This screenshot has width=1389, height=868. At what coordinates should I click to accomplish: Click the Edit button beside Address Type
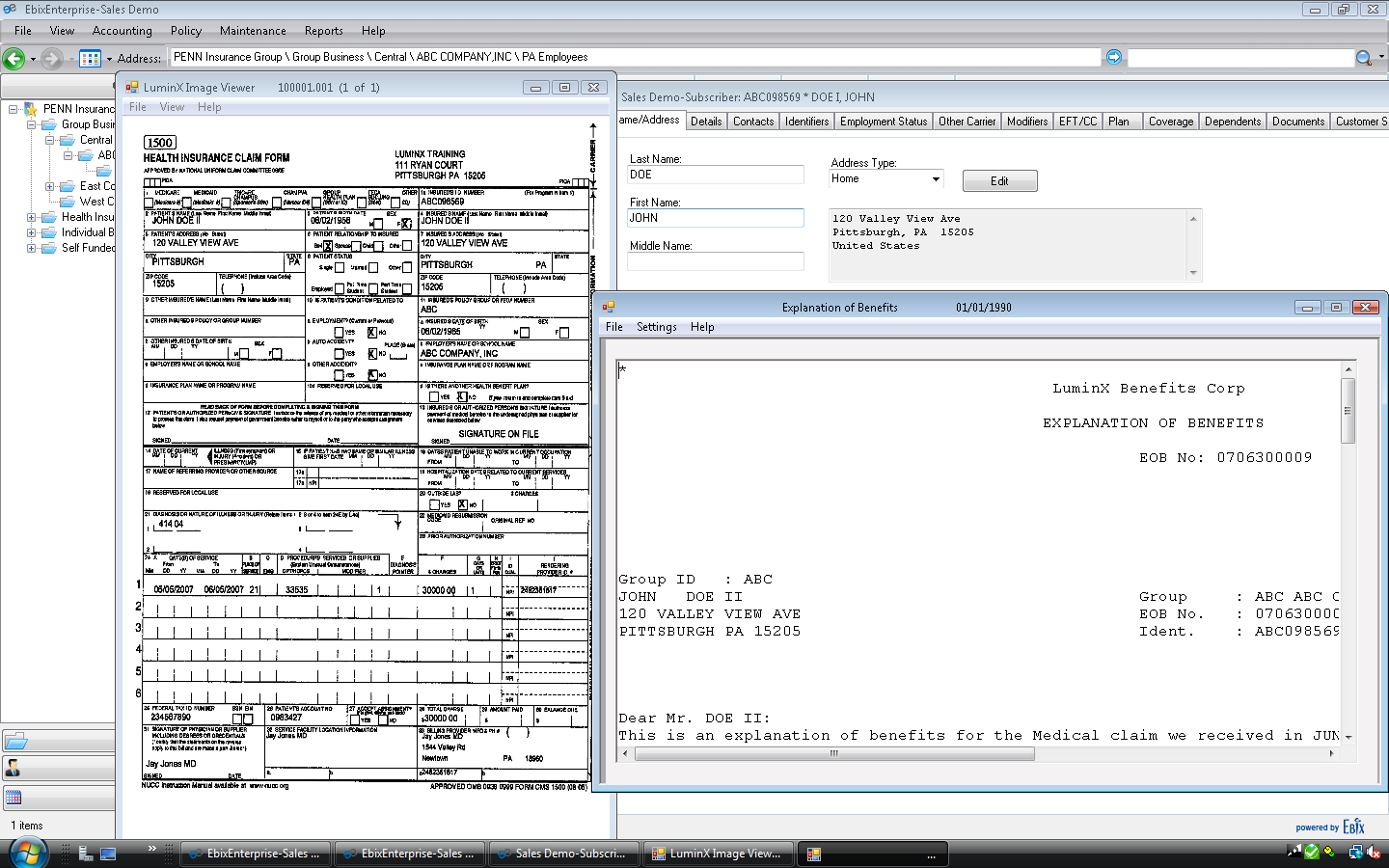[x=1000, y=181]
